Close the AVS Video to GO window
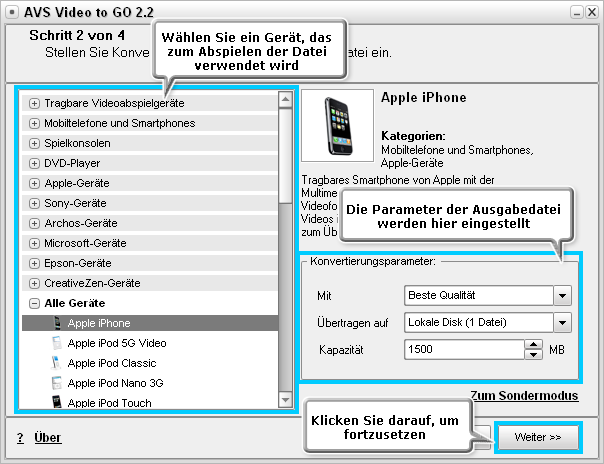This screenshot has width=604, height=464. pyautogui.click(x=591, y=12)
